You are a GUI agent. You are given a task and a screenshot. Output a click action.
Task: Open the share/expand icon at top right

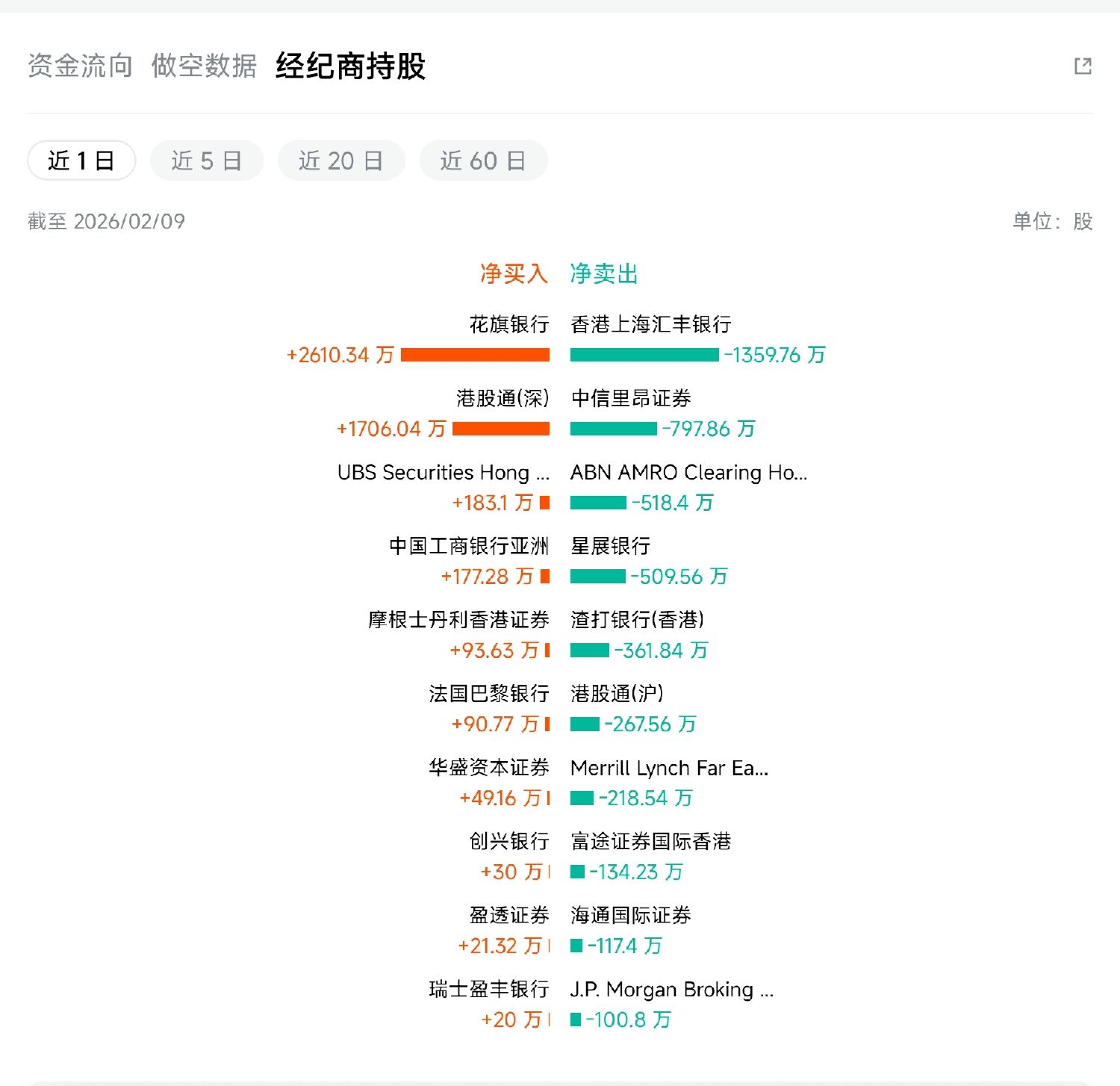(x=1083, y=66)
